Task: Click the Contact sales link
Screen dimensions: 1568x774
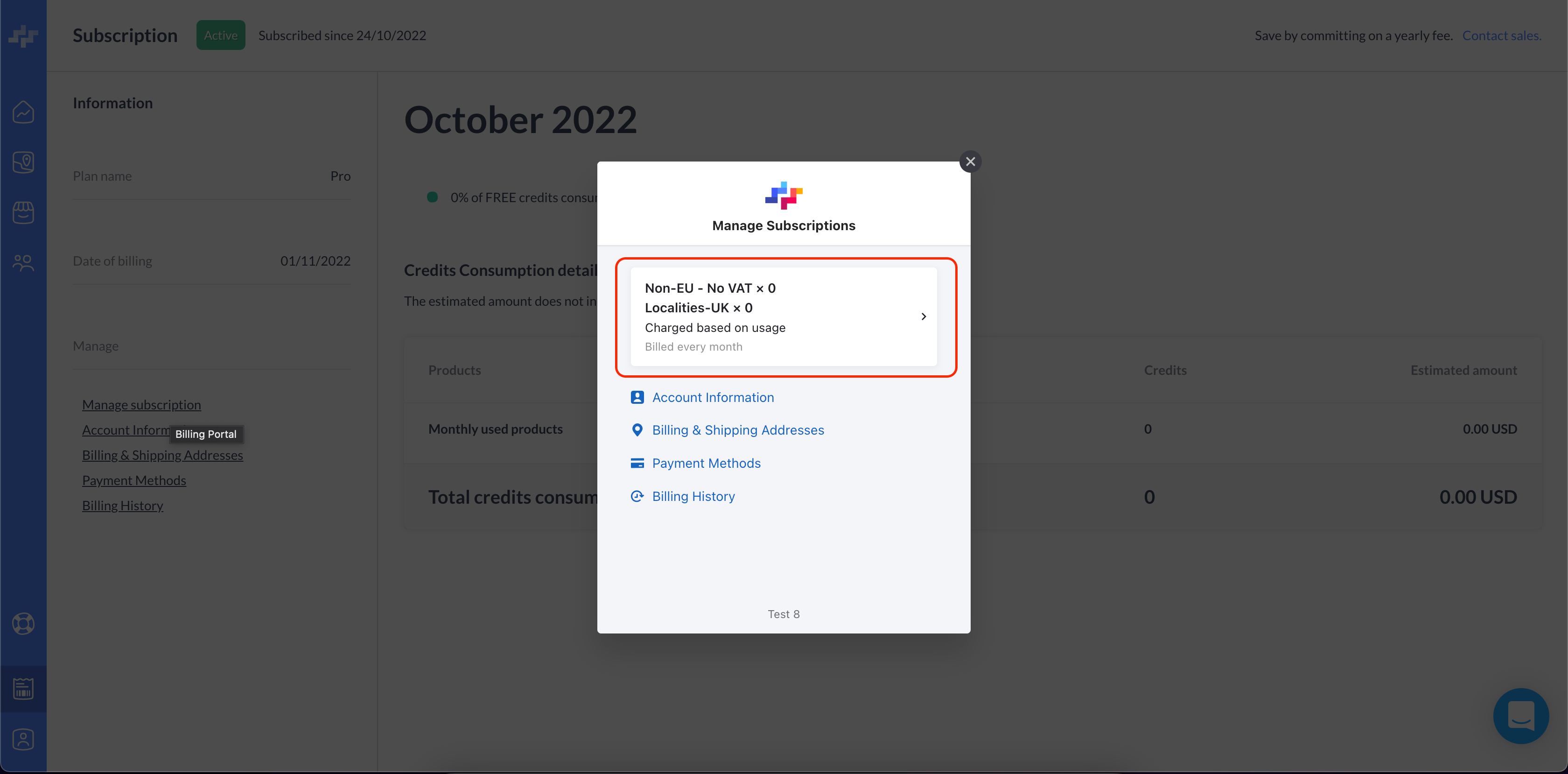Action: click(x=1501, y=35)
